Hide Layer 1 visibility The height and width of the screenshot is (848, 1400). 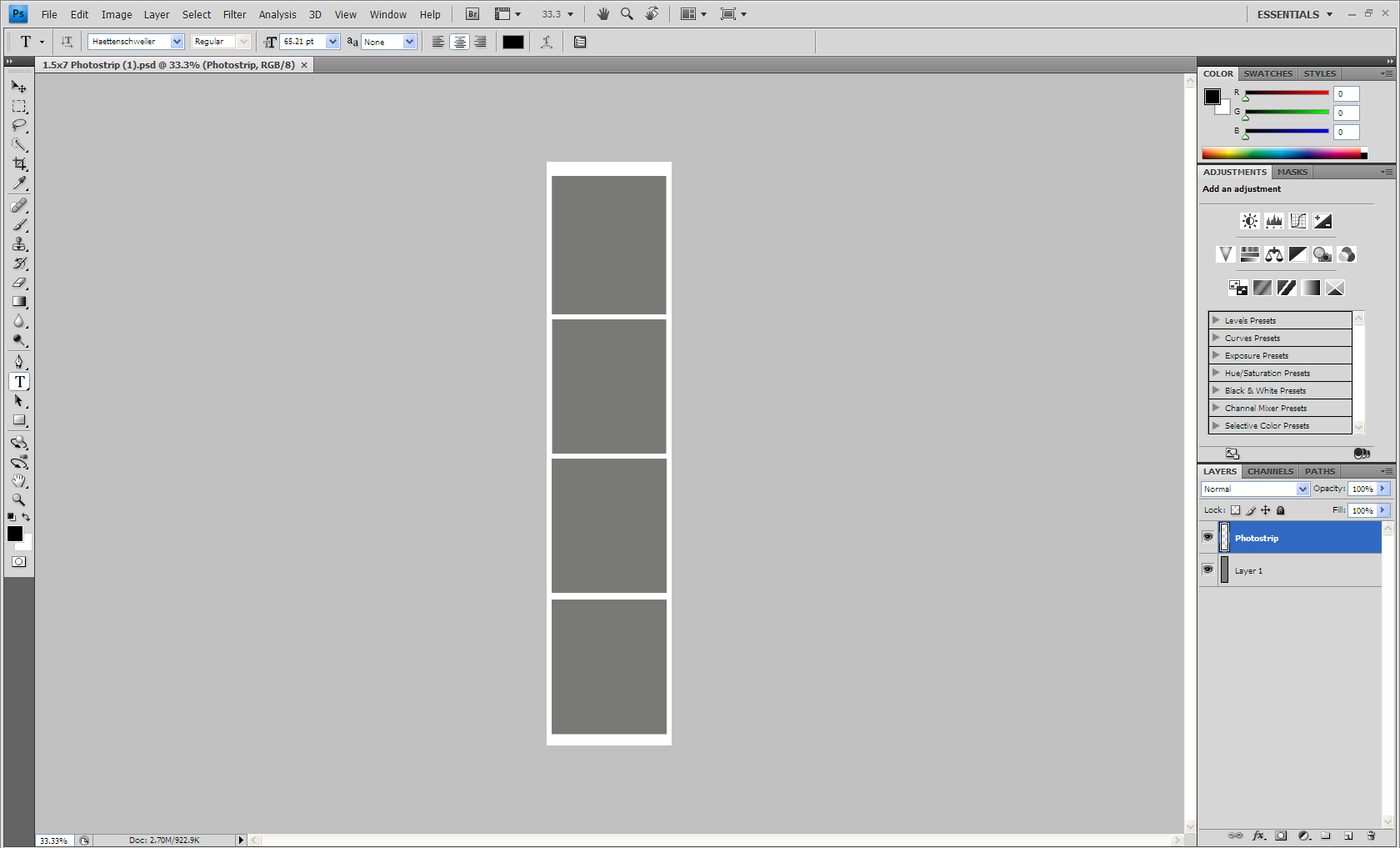click(1207, 570)
